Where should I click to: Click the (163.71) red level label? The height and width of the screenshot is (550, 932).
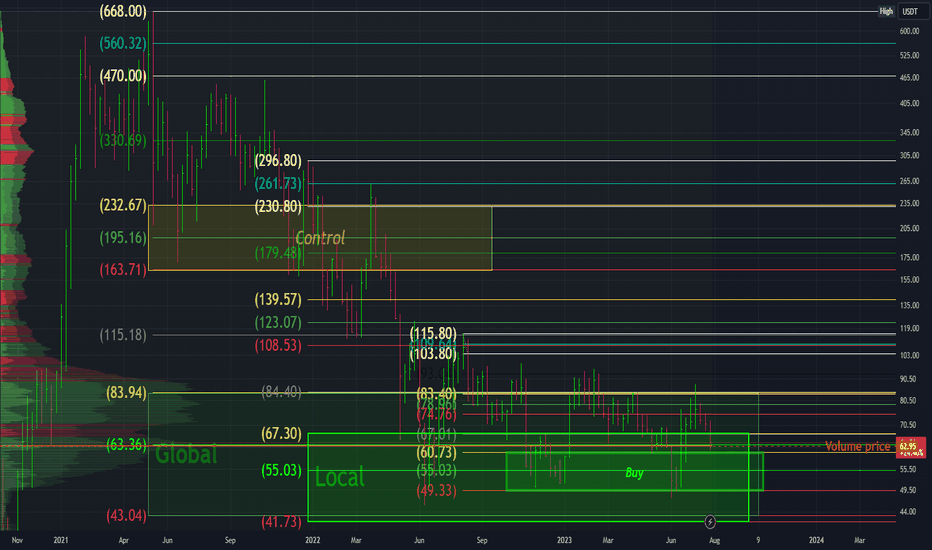(x=123, y=269)
